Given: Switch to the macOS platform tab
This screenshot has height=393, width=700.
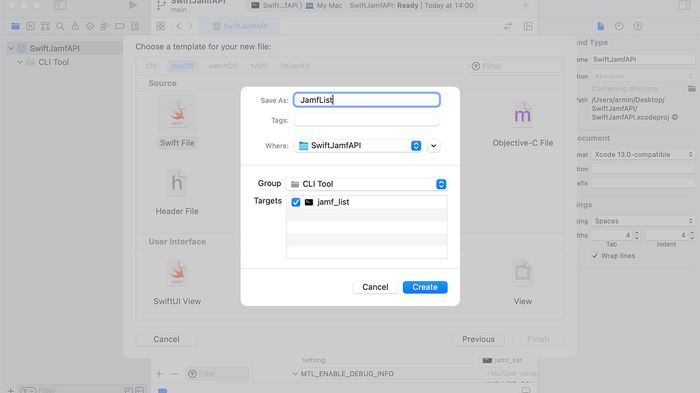Looking at the screenshot, I should 183,66.
